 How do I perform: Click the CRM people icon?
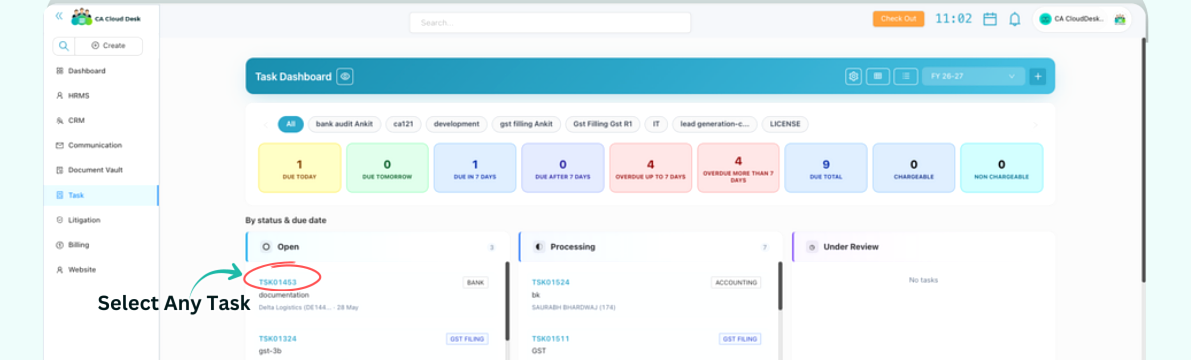pos(59,120)
